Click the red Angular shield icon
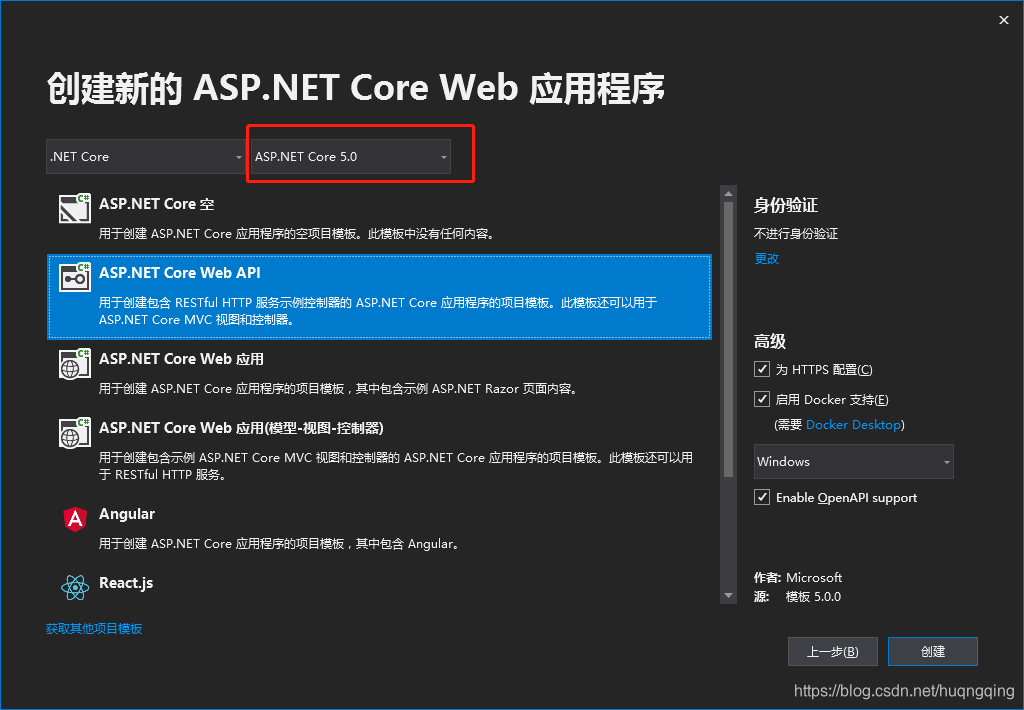The image size is (1024, 710). tap(75, 519)
